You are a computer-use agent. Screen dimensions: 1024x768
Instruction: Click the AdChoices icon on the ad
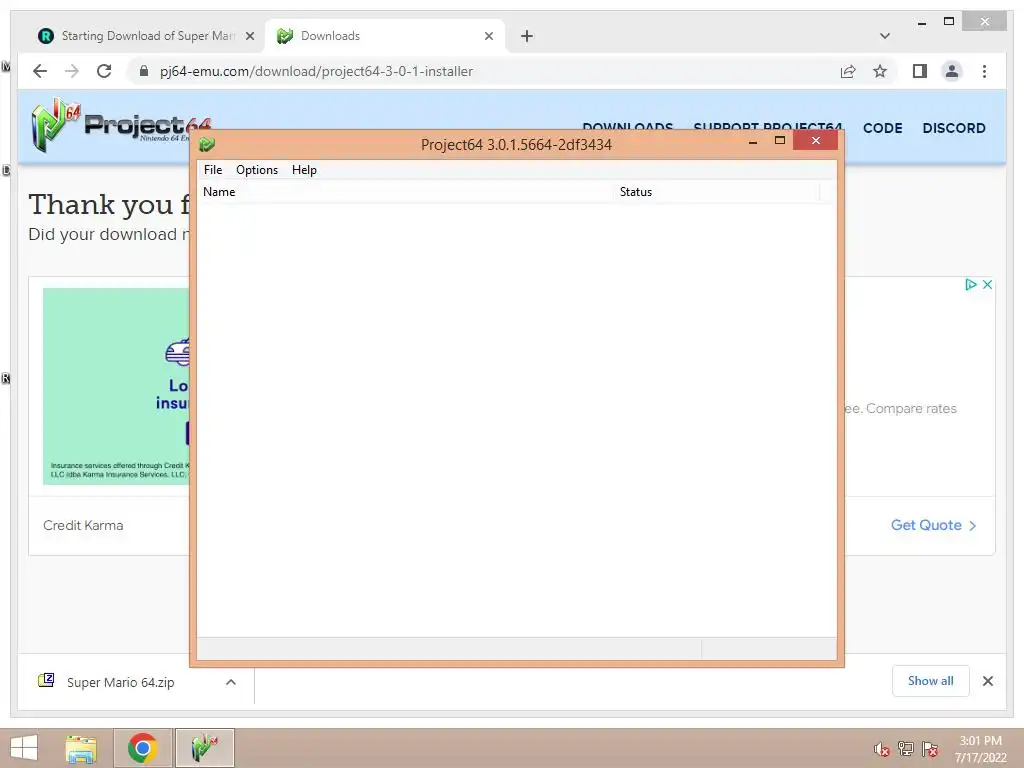tap(970, 284)
